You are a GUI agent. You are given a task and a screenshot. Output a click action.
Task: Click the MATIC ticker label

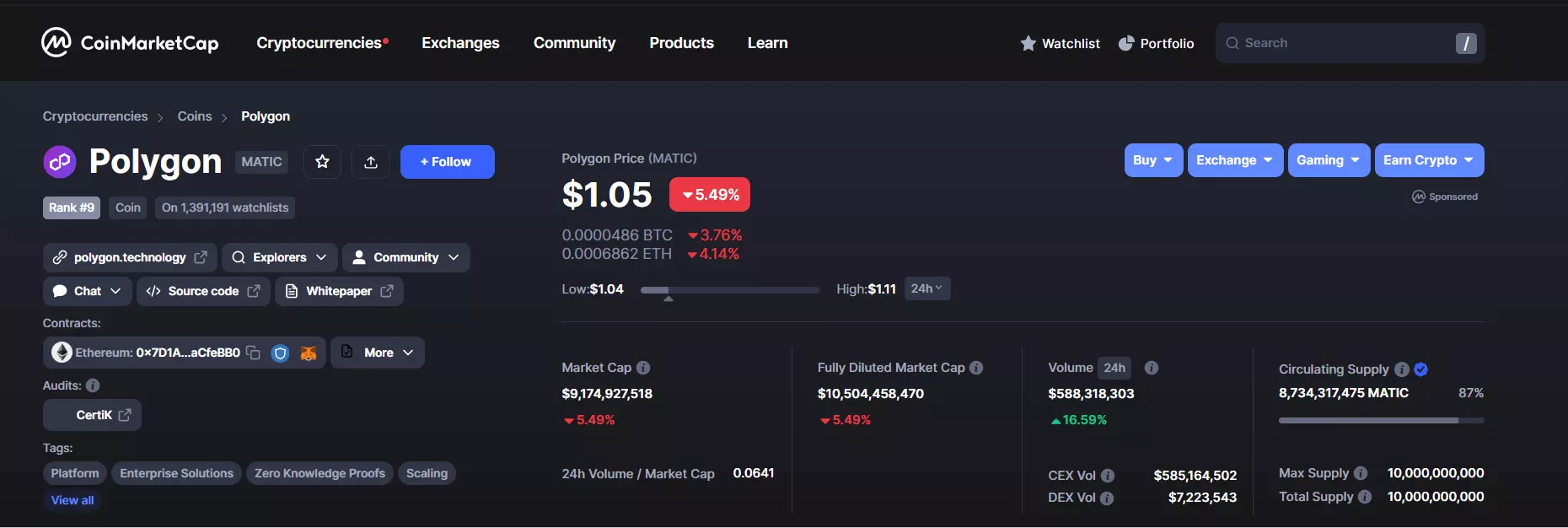(x=262, y=162)
